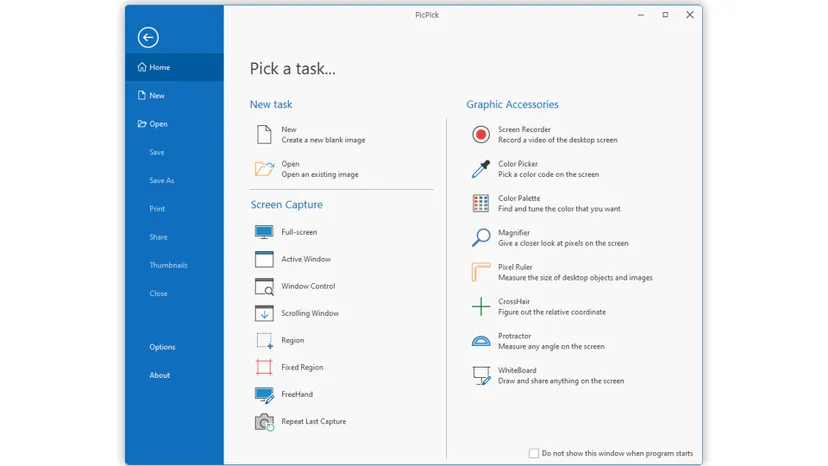Click the Pixel Ruler icon
This screenshot has width=828, height=466.
pos(481,272)
